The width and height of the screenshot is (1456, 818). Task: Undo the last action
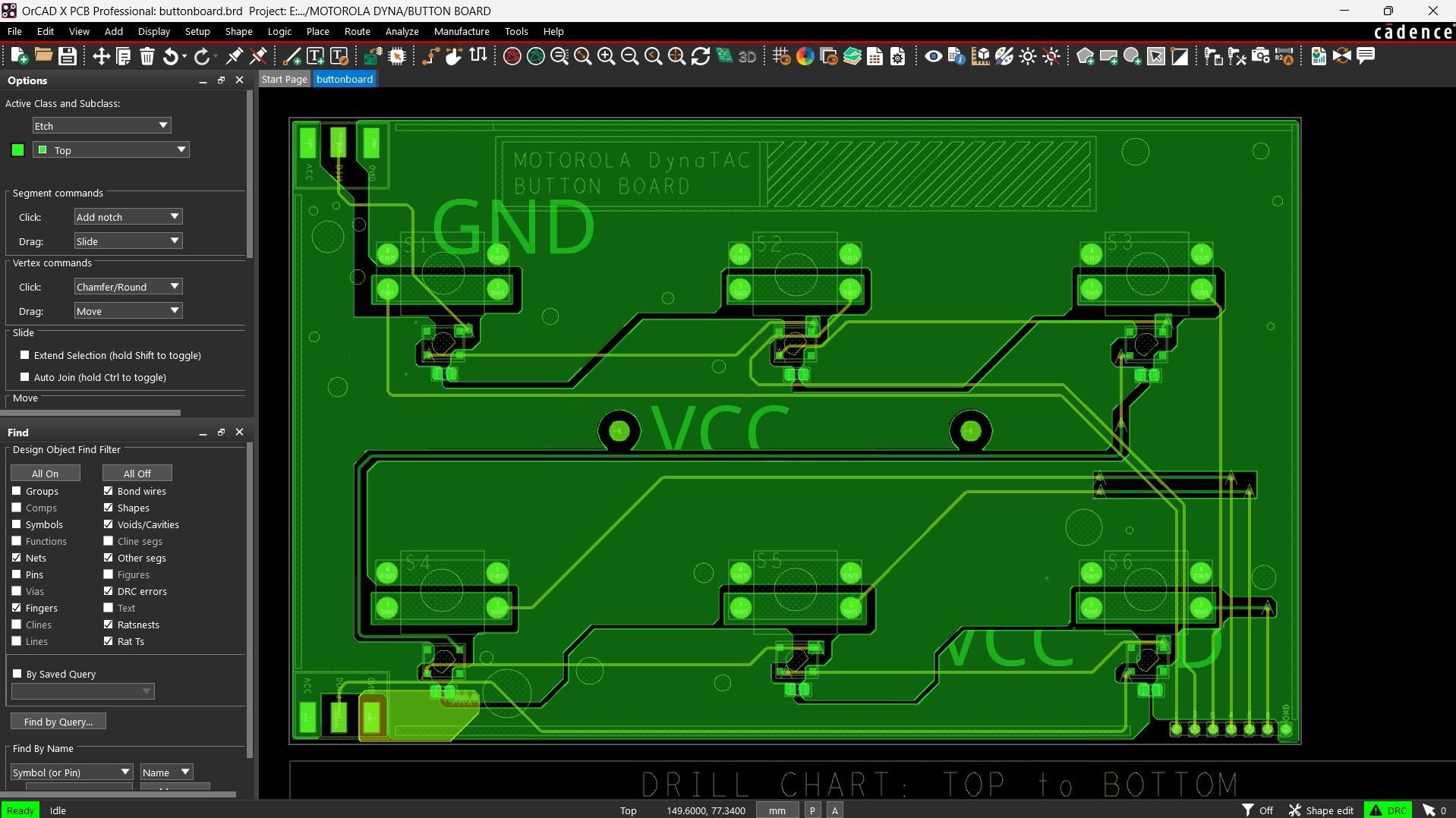172,56
